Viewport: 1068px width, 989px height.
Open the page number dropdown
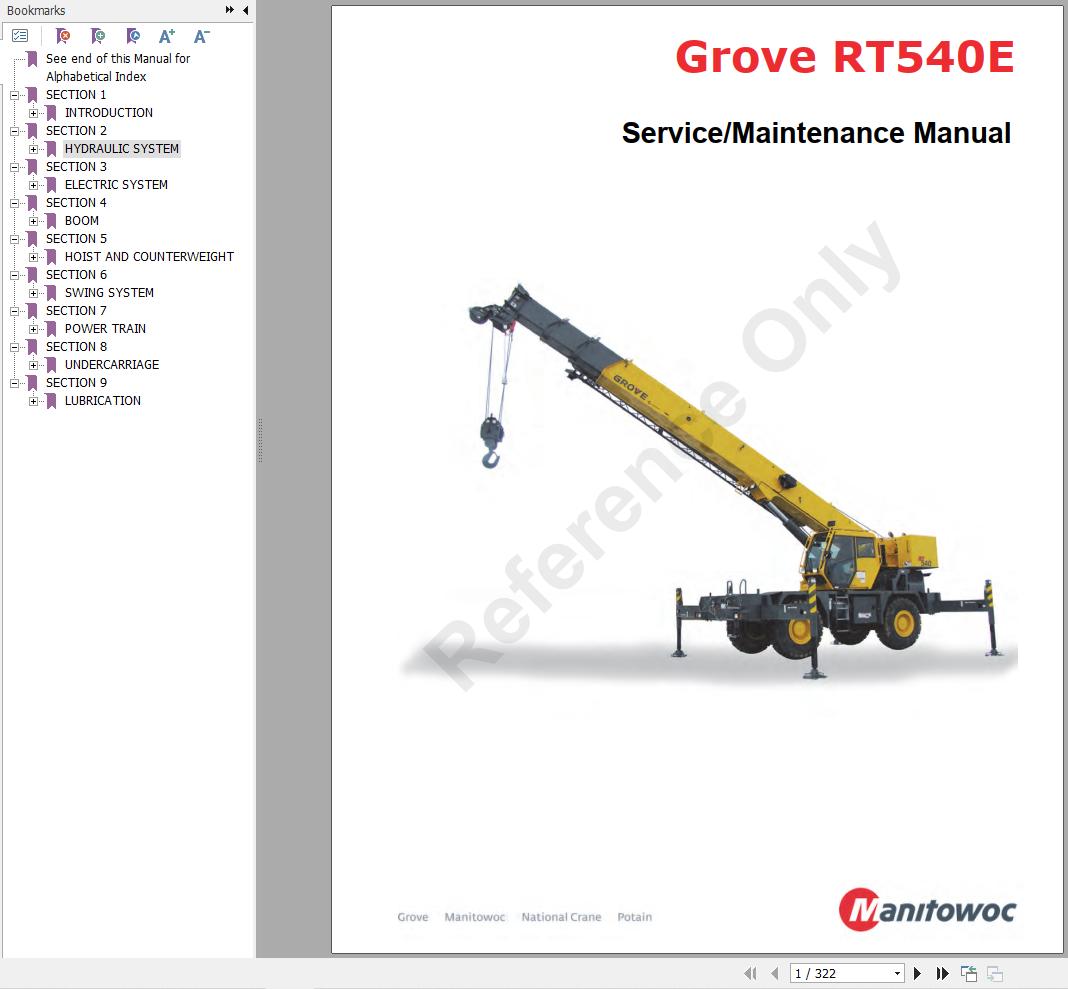[x=897, y=973]
